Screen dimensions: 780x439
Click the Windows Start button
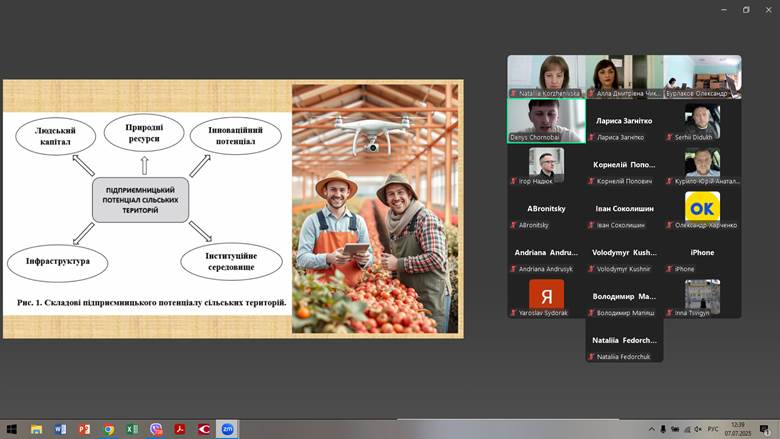click(11, 429)
